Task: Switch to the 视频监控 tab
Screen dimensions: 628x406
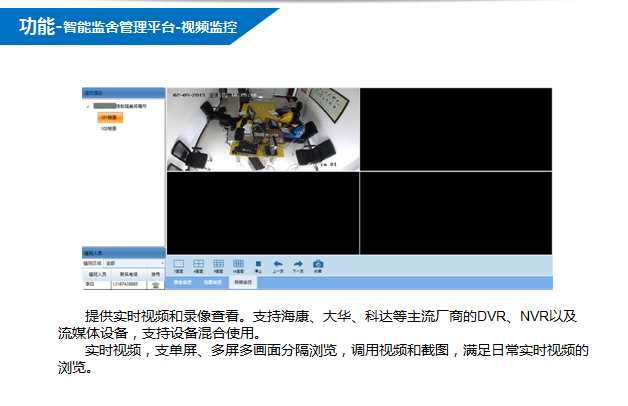Action: pyautogui.click(x=244, y=283)
